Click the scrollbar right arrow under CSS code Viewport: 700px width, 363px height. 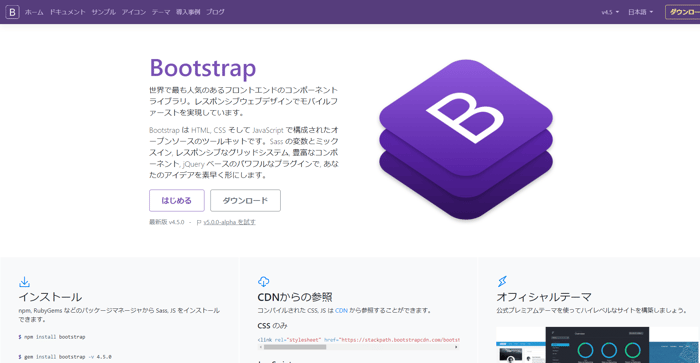coord(456,347)
